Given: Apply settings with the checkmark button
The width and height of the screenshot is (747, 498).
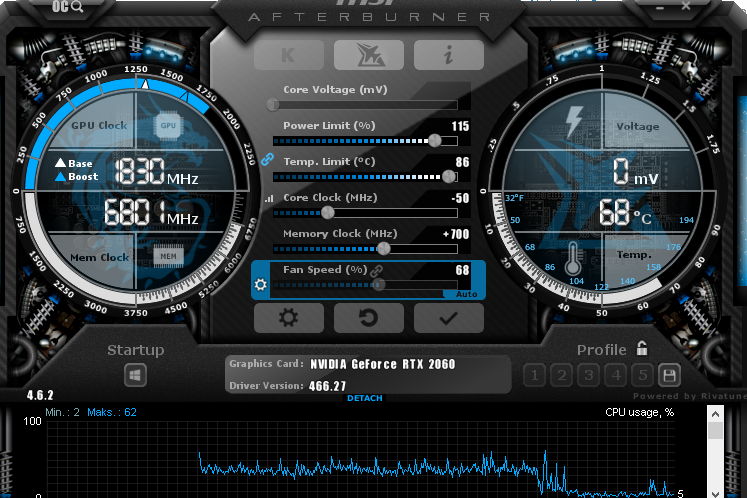Looking at the screenshot, I should (449, 317).
